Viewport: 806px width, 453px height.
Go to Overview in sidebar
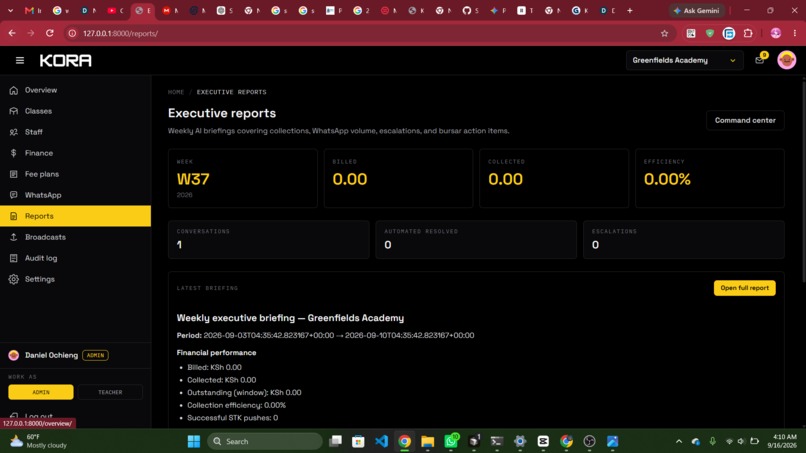coord(76,90)
